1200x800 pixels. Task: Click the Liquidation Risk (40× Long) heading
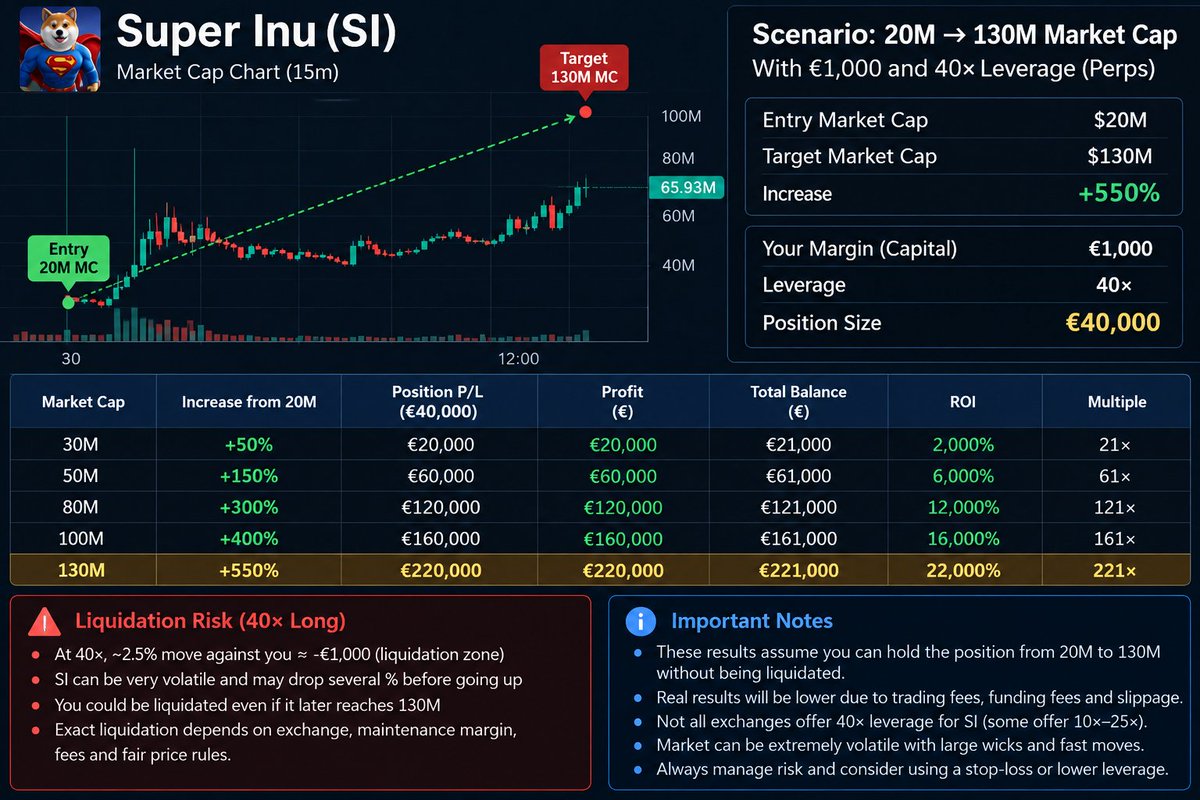coord(210,621)
